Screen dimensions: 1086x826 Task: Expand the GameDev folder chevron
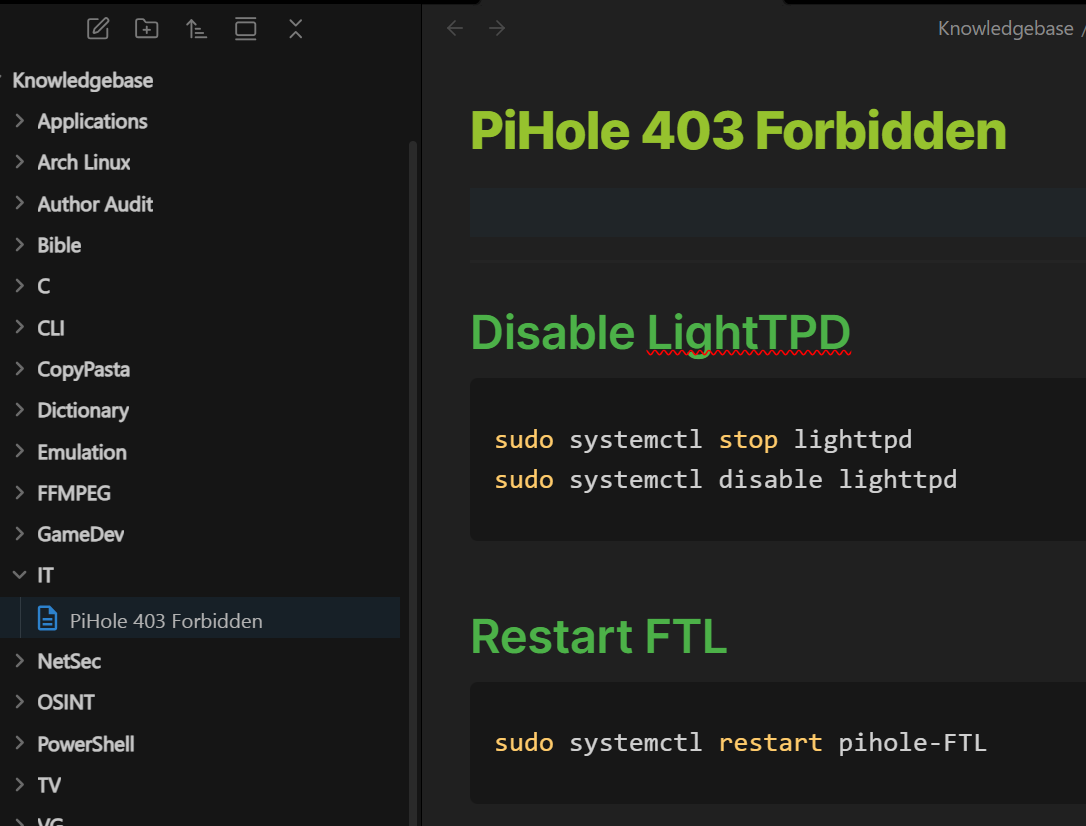[19, 533]
